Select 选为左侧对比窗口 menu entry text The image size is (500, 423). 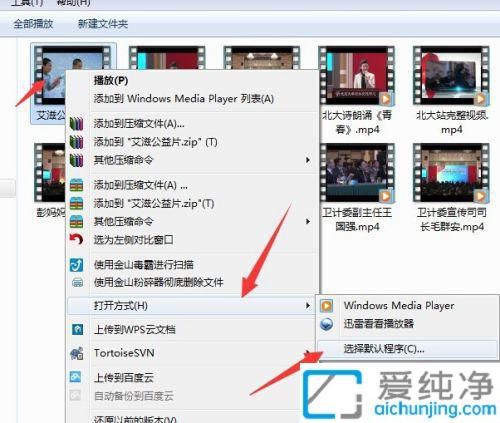click(133, 240)
